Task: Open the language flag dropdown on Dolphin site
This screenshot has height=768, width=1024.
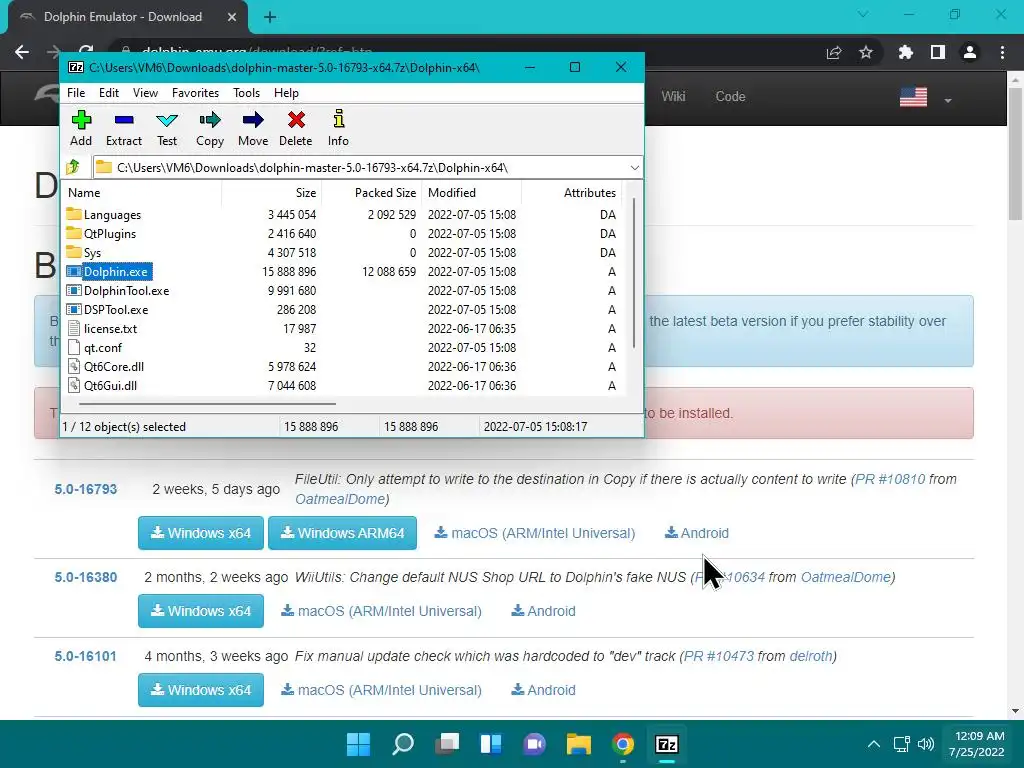Action: pyautogui.click(x=948, y=101)
